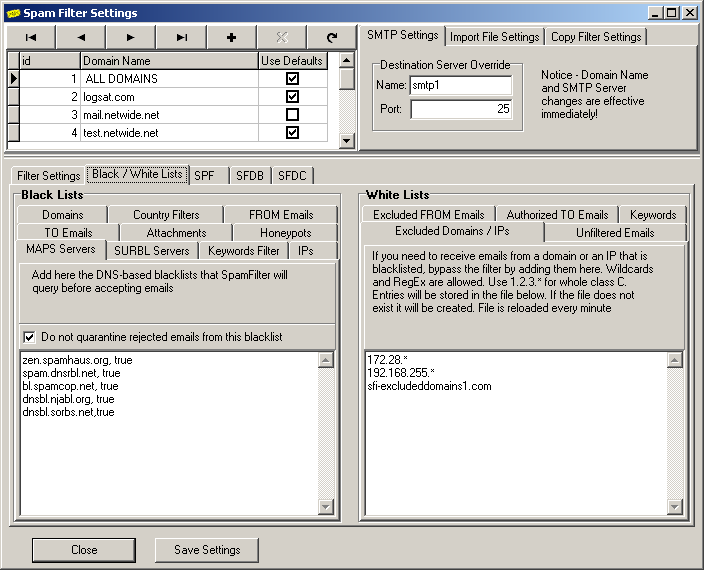The height and width of the screenshot is (570, 704).
Task: Click the app icon in title bar
Action: coord(14,13)
